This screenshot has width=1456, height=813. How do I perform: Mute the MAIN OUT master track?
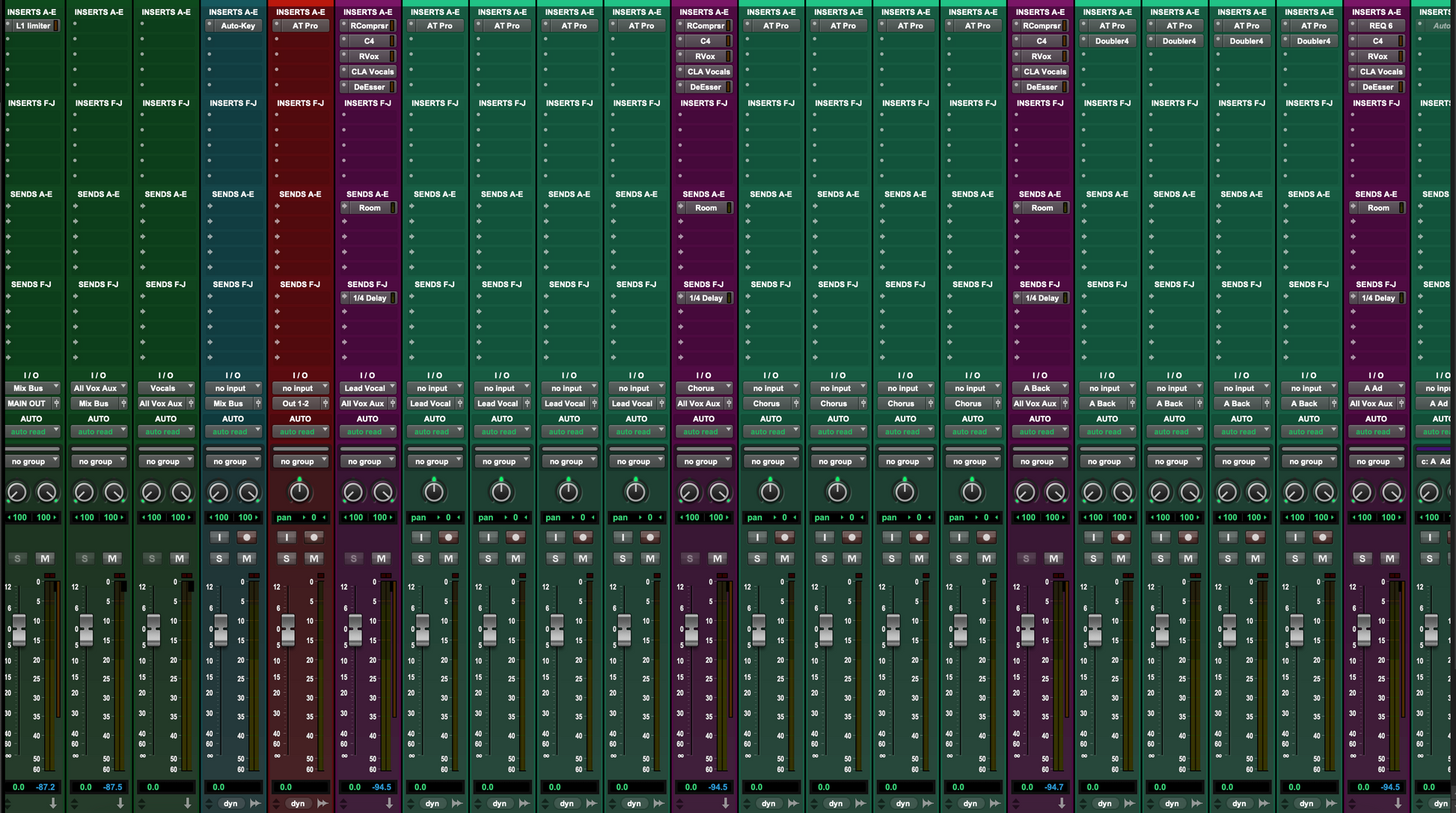[x=46, y=559]
